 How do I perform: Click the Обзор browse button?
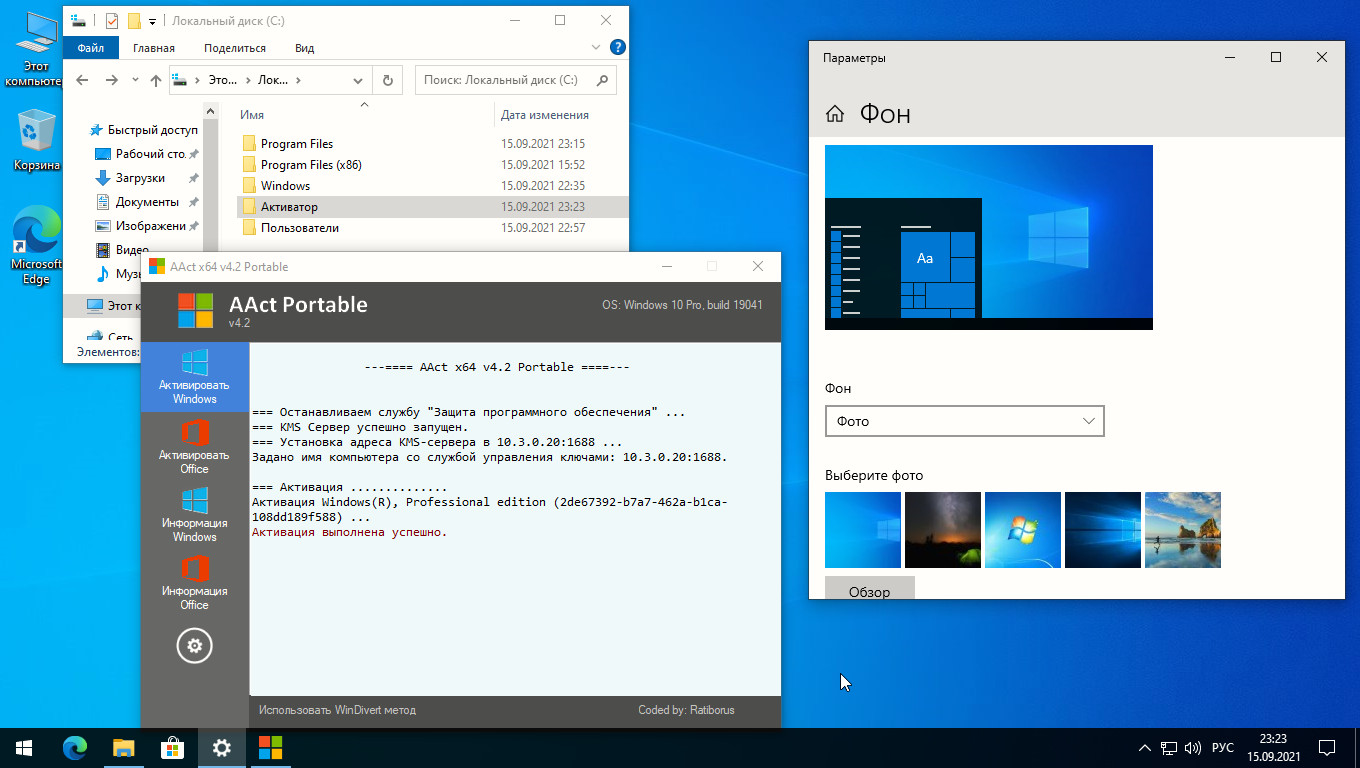[869, 590]
